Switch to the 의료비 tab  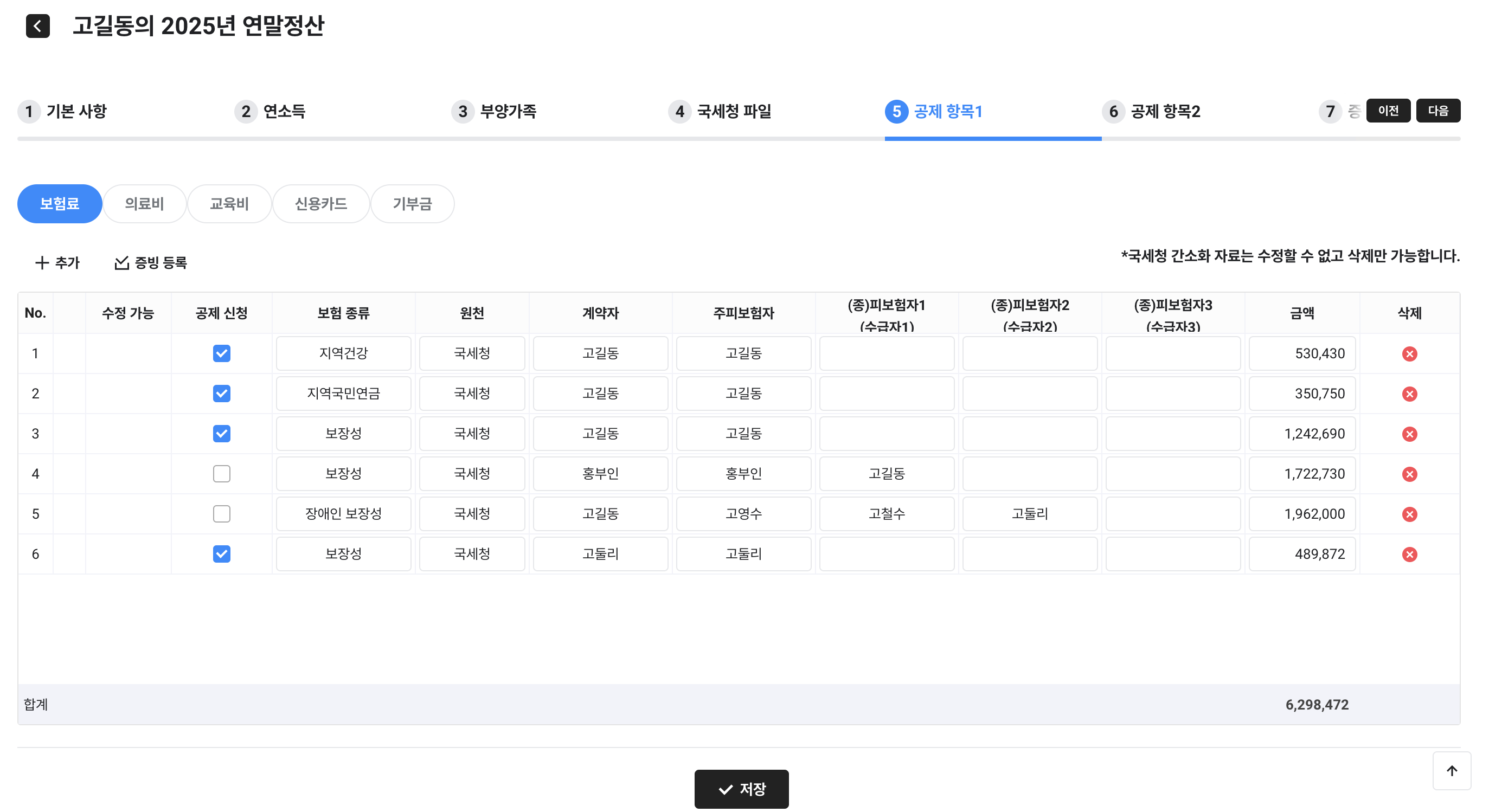[144, 203]
